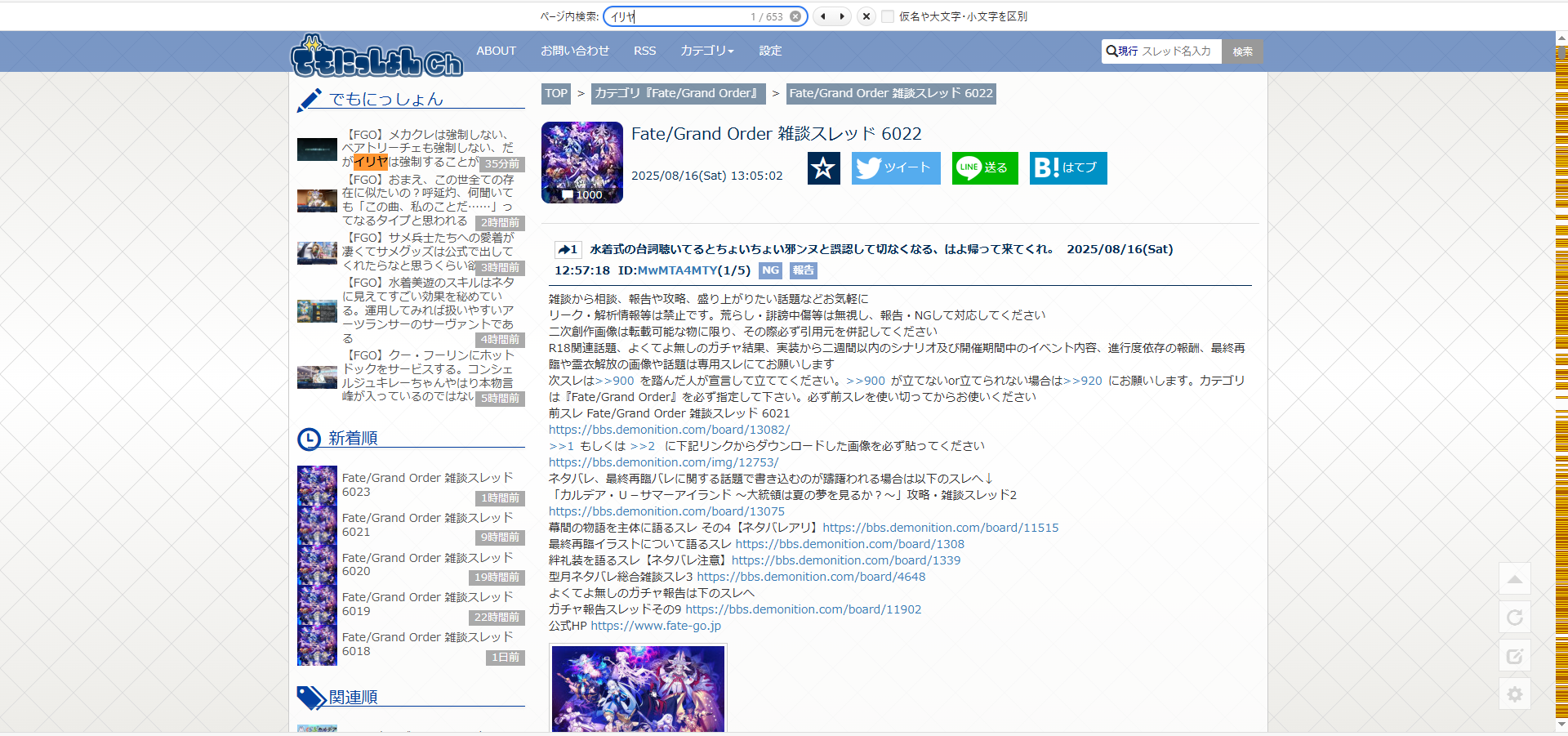Open the Fate/Grand Order 雑談スレッド 6023 thread
This screenshot has width=1568, height=736.
tap(427, 484)
